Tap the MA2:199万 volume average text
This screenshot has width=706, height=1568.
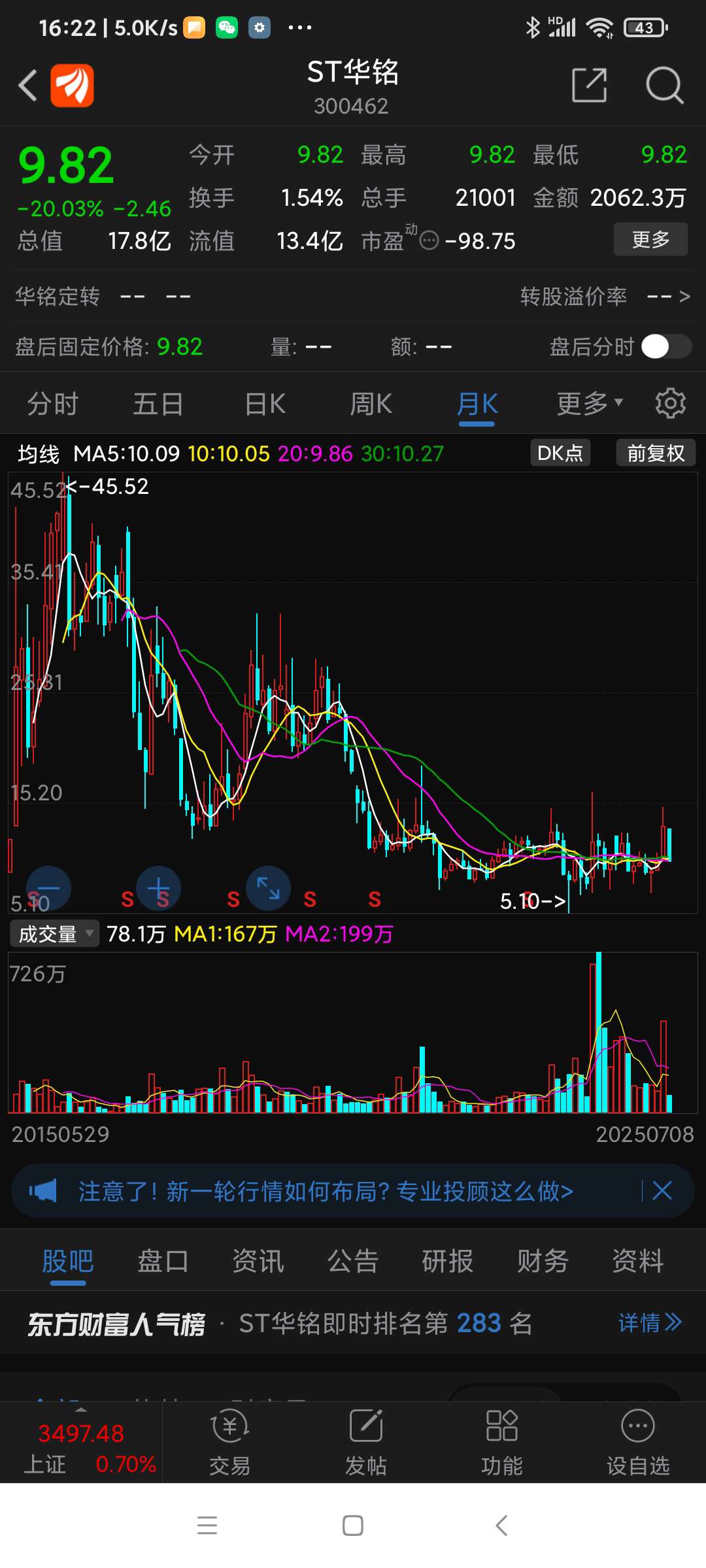339,934
